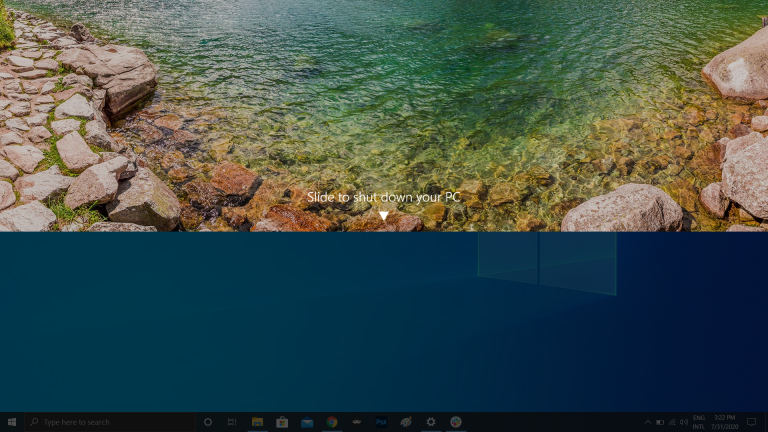The image size is (768, 432).
Task: Click the volume speaker icon
Action: click(x=683, y=422)
